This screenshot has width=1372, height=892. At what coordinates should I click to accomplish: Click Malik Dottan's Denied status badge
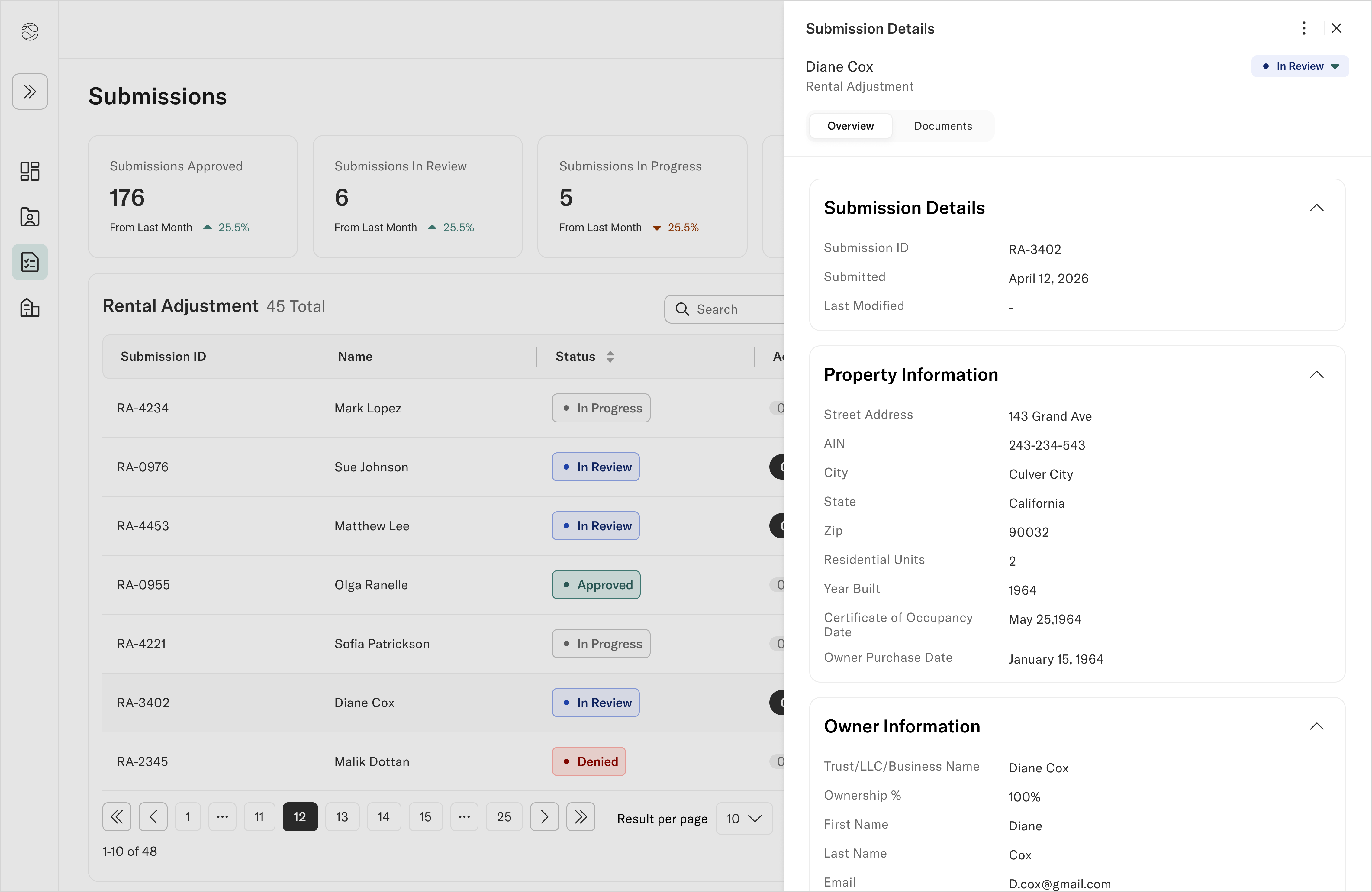pyautogui.click(x=588, y=761)
